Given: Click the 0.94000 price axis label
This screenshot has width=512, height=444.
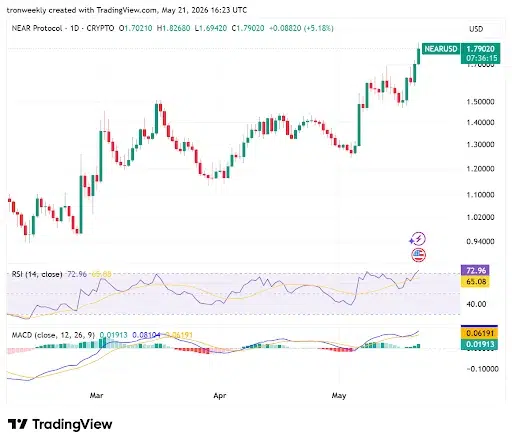Looking at the screenshot, I should coord(480,241).
